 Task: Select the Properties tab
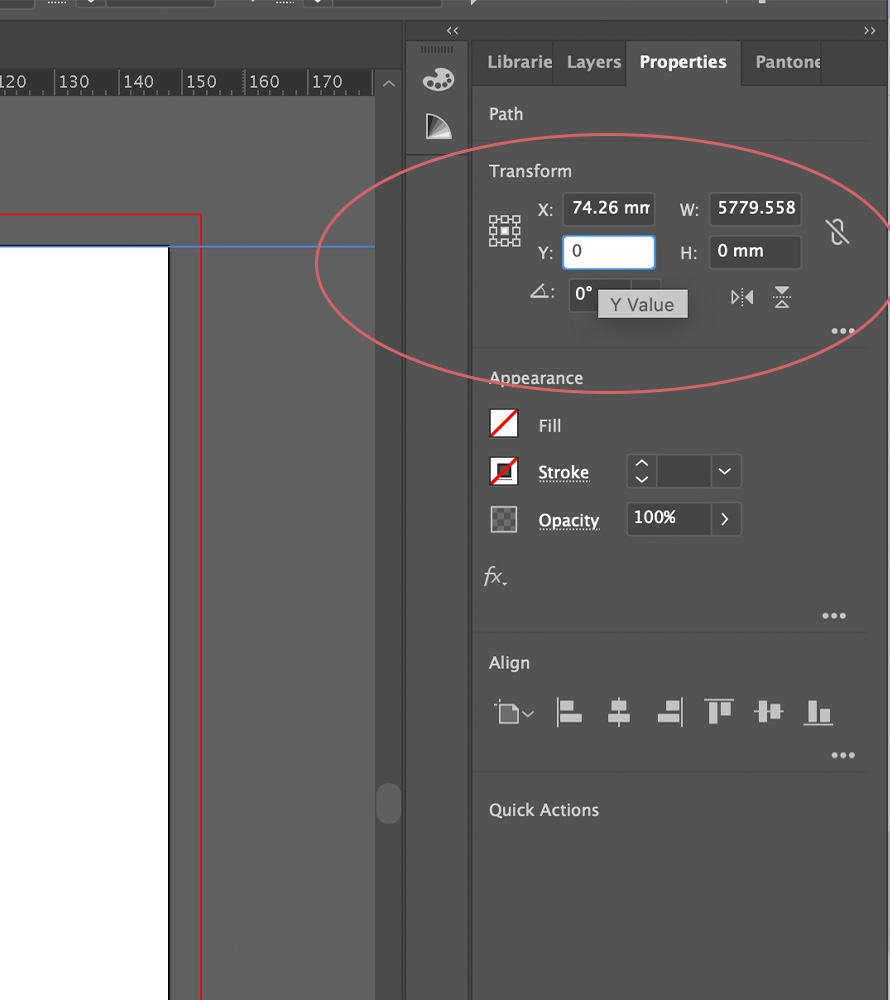tap(683, 62)
